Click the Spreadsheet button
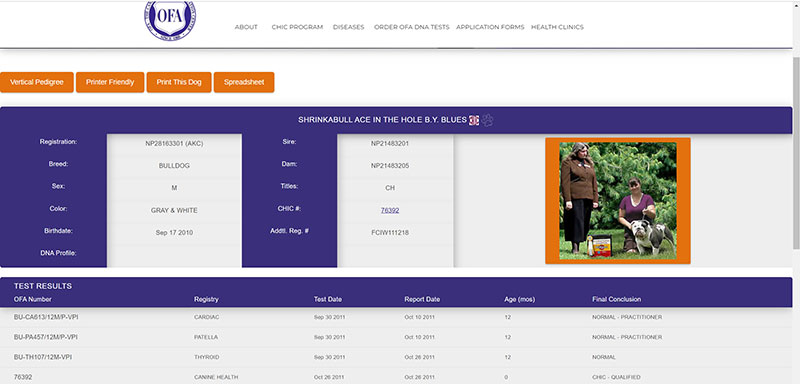 coord(244,82)
